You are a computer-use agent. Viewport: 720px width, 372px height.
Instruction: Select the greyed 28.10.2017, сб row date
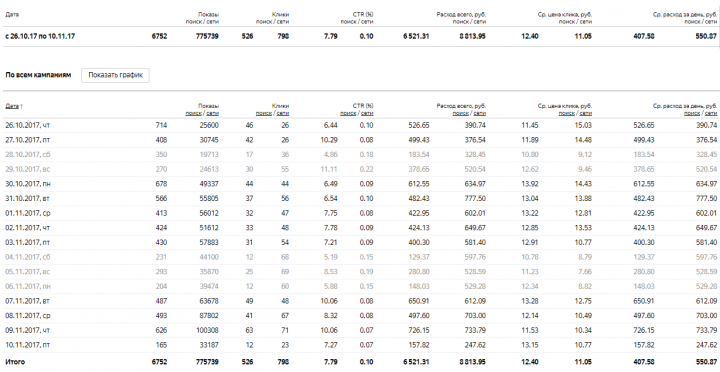pos(28,155)
